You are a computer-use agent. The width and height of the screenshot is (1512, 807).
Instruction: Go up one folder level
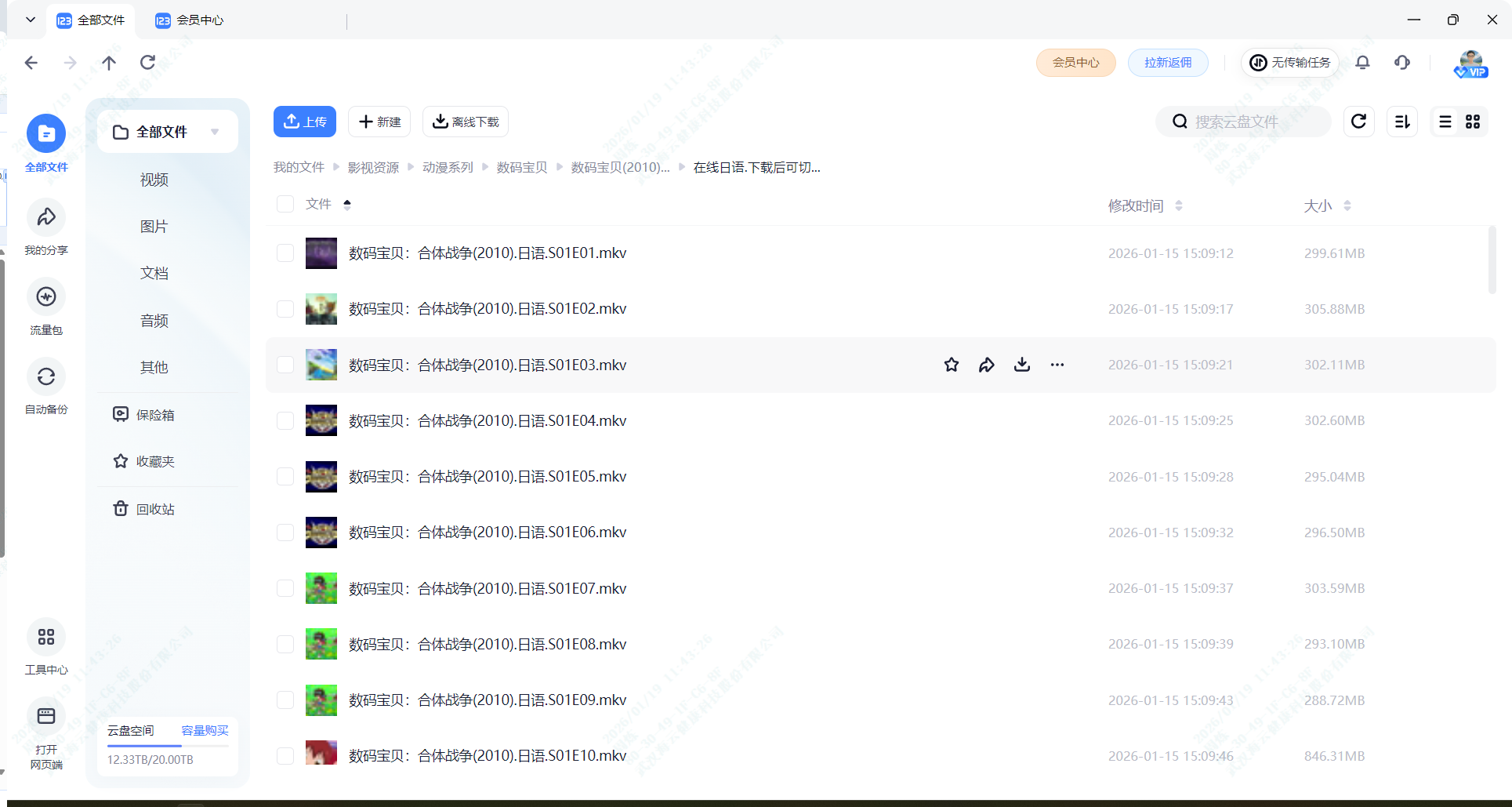(109, 63)
